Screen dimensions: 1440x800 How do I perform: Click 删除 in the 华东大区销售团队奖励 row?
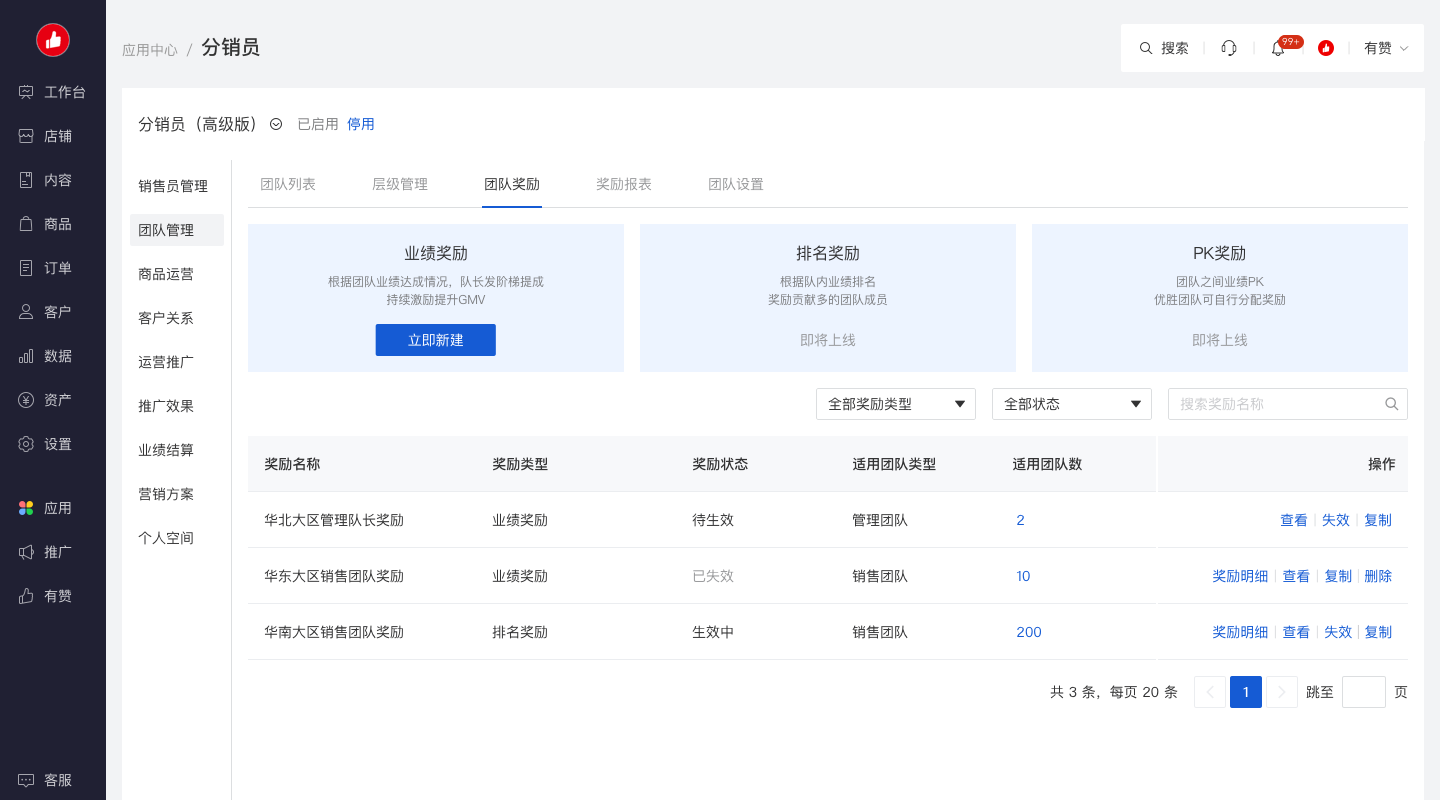(x=1378, y=576)
